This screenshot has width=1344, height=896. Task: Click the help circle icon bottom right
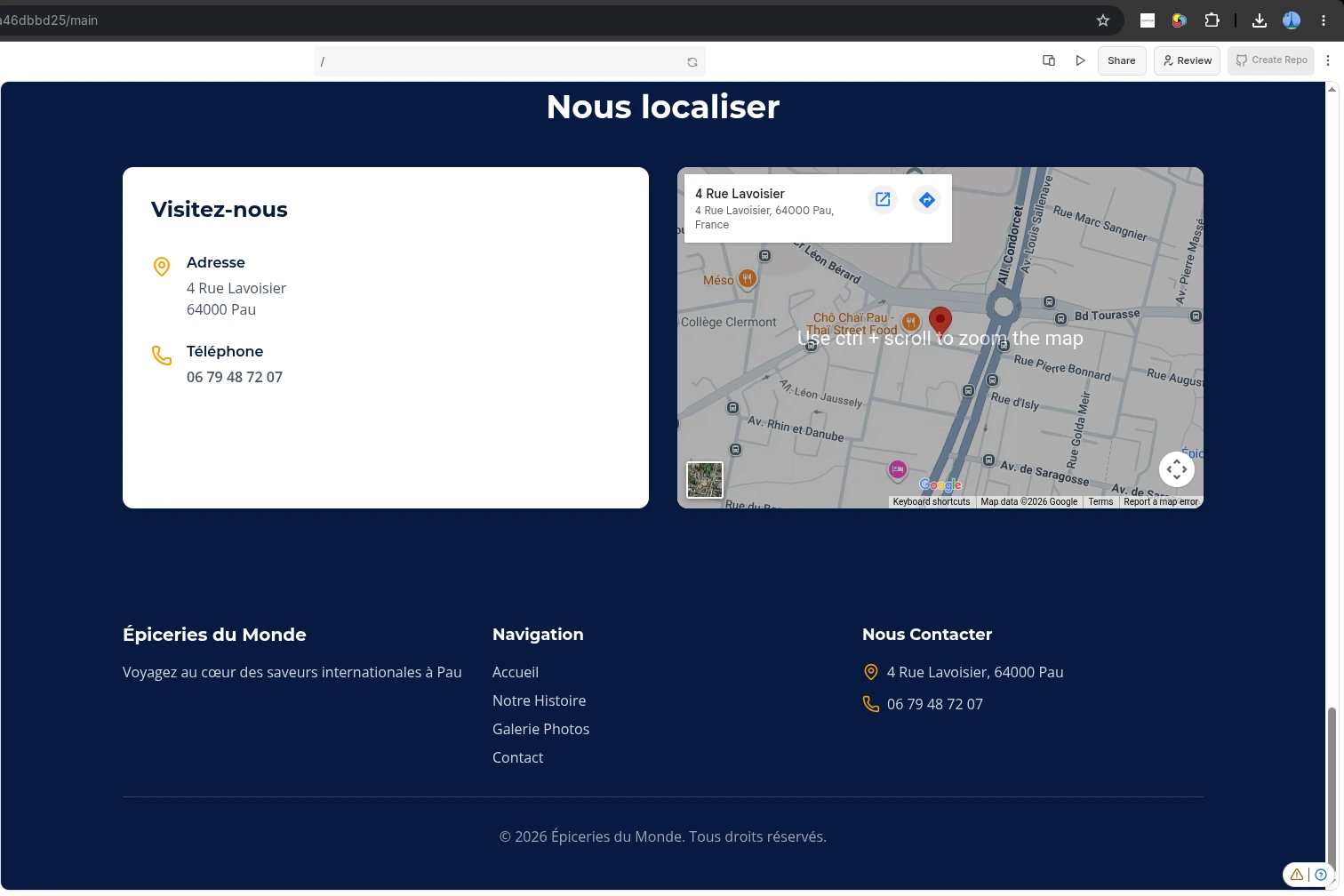coord(1321,875)
